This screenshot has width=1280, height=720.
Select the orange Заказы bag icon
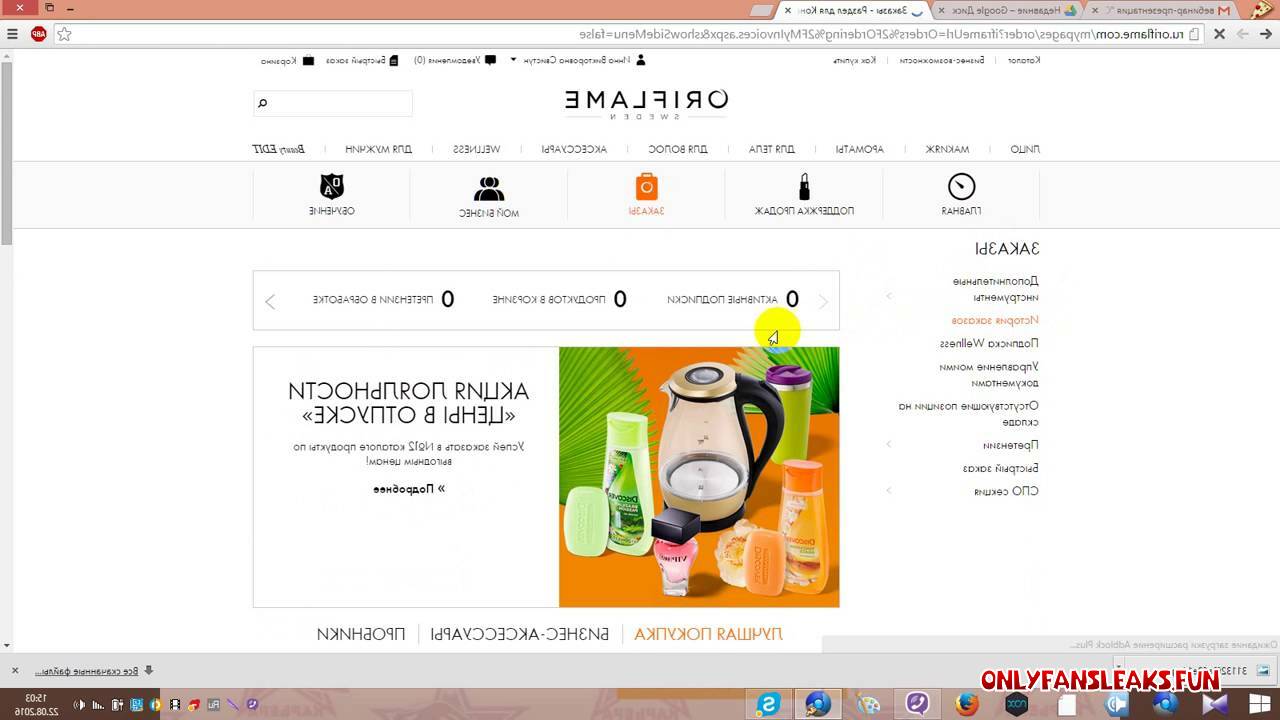[647, 187]
